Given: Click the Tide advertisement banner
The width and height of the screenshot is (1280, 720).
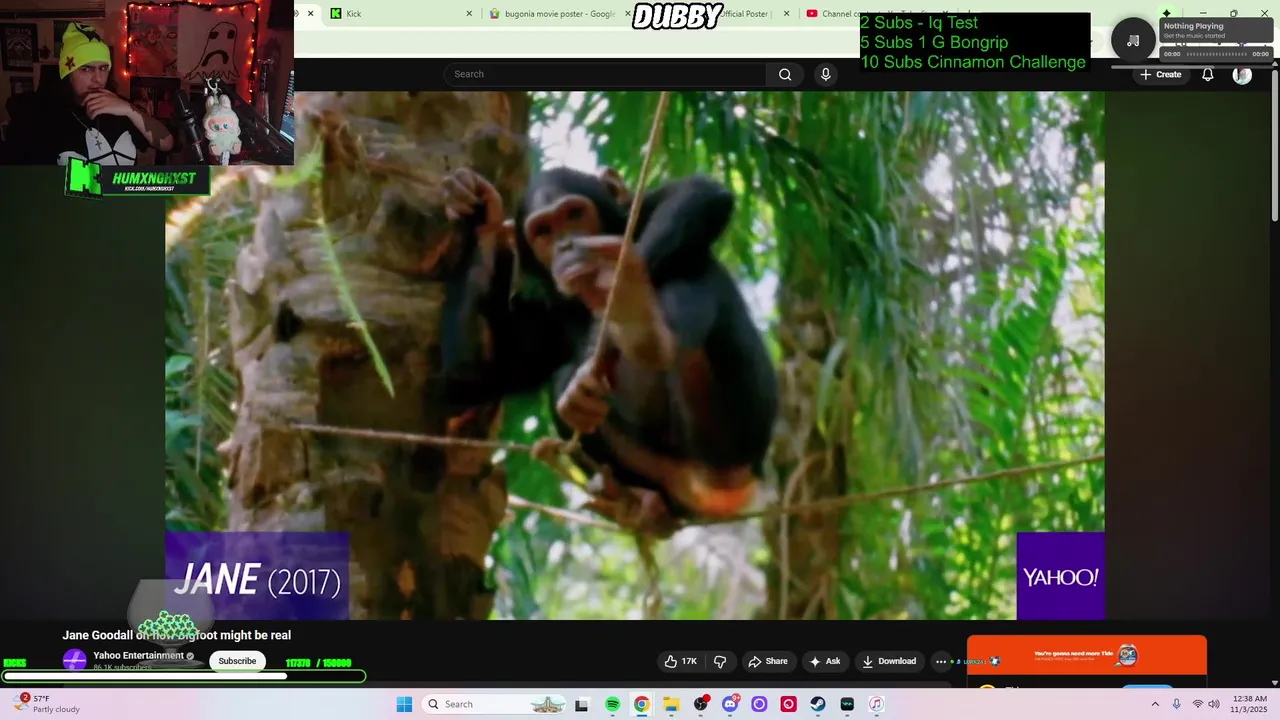Looking at the screenshot, I should coord(1087,655).
